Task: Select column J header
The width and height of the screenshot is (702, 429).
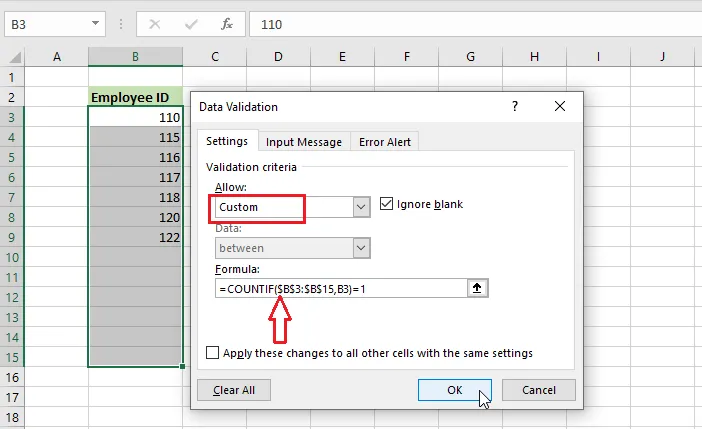Action: pyautogui.click(x=662, y=57)
